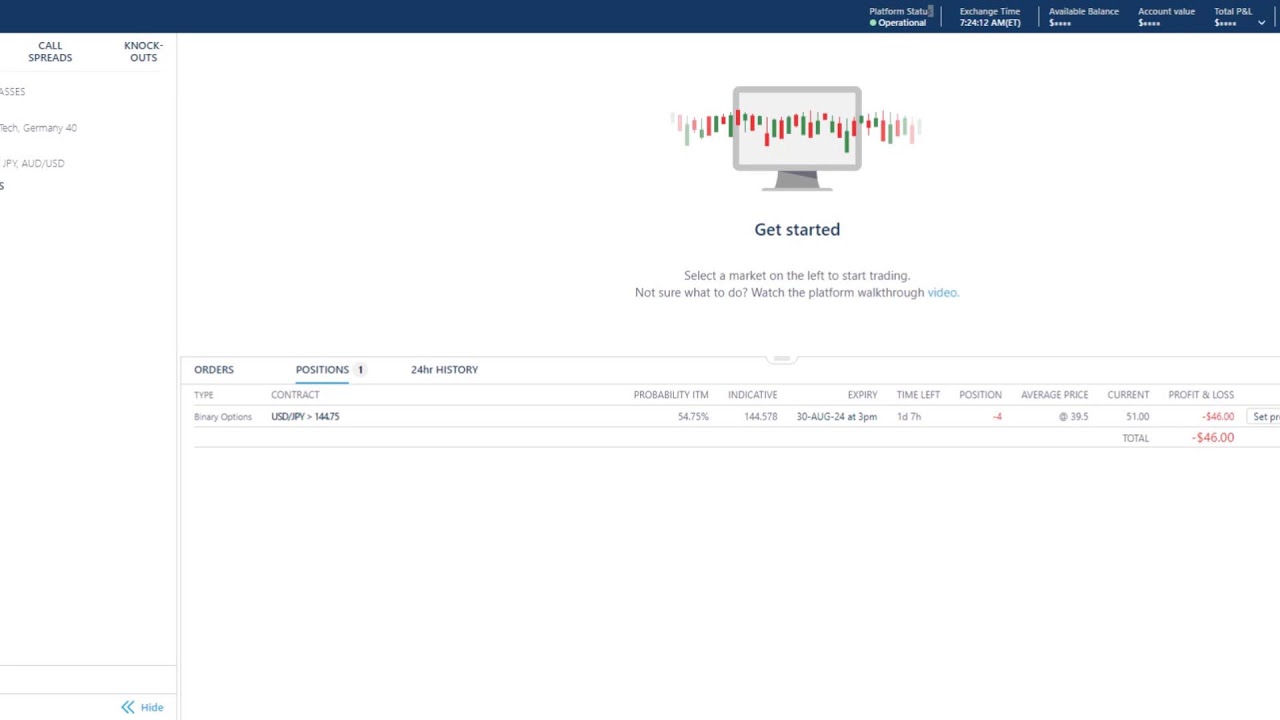Viewport: 1280px width, 720px height.
Task: Click the Current column header
Action: [1128, 395]
